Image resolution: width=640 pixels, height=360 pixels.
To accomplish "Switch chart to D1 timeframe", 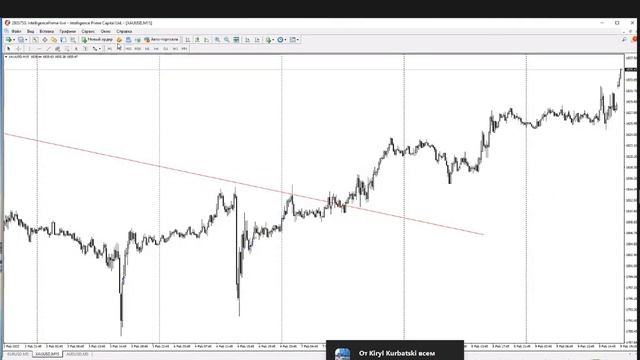I will click(165, 49).
